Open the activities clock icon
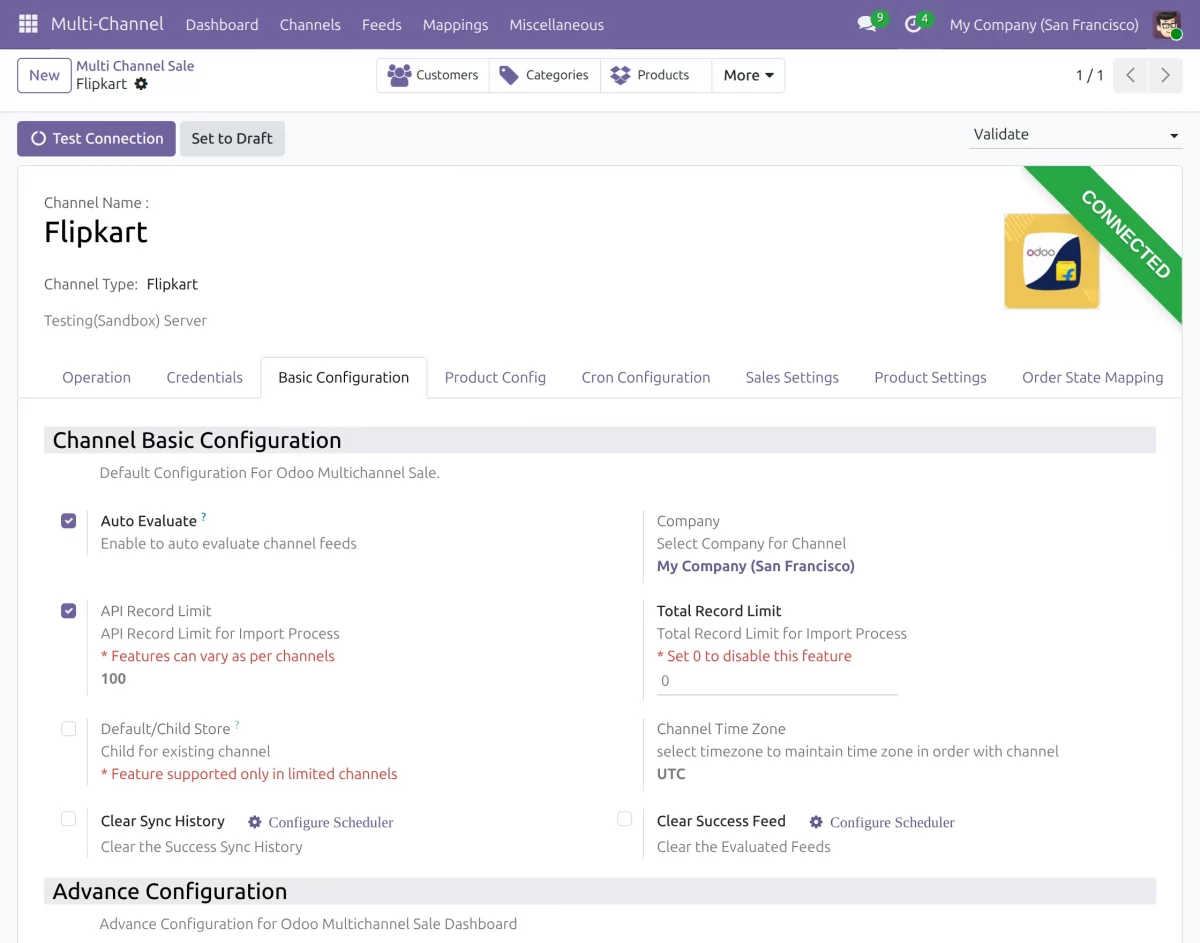Image resolution: width=1200 pixels, height=943 pixels. 913,24
